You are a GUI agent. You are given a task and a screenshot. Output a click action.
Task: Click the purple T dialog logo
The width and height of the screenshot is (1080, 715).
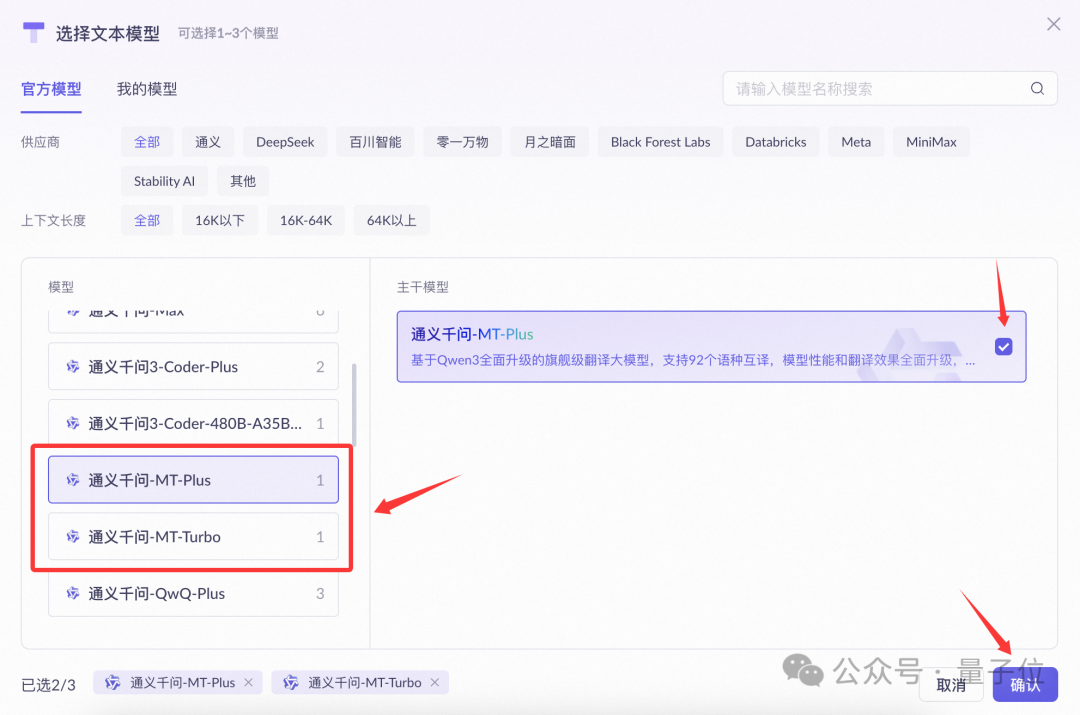tap(34, 33)
